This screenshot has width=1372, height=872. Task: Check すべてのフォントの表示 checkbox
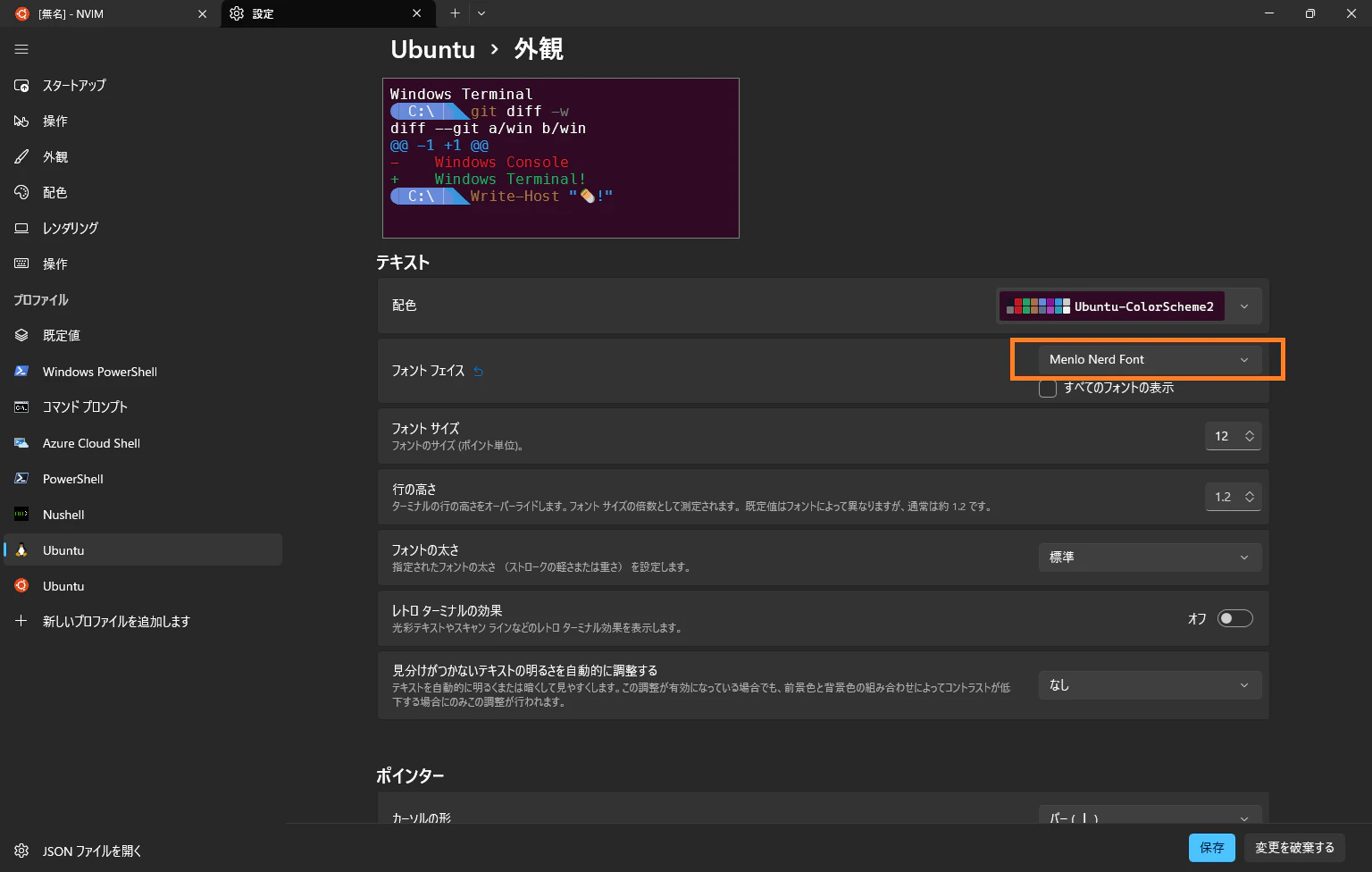coord(1048,389)
